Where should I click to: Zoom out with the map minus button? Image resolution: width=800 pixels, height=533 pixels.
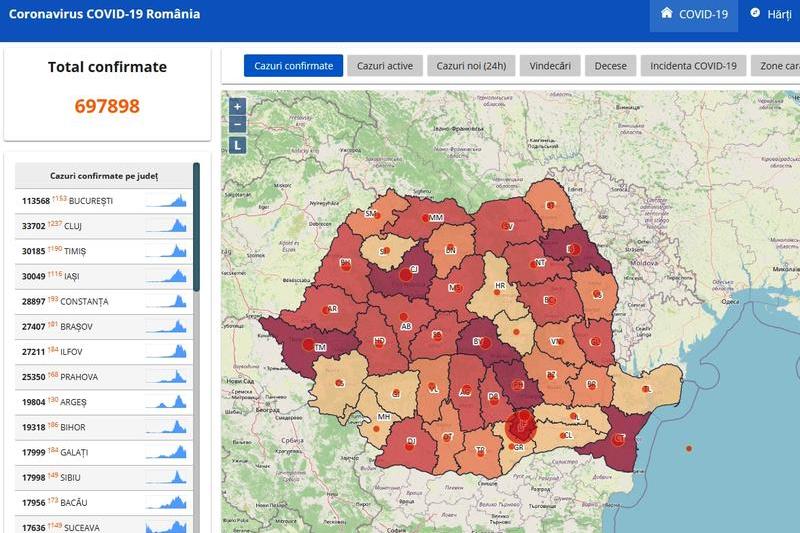(237, 124)
